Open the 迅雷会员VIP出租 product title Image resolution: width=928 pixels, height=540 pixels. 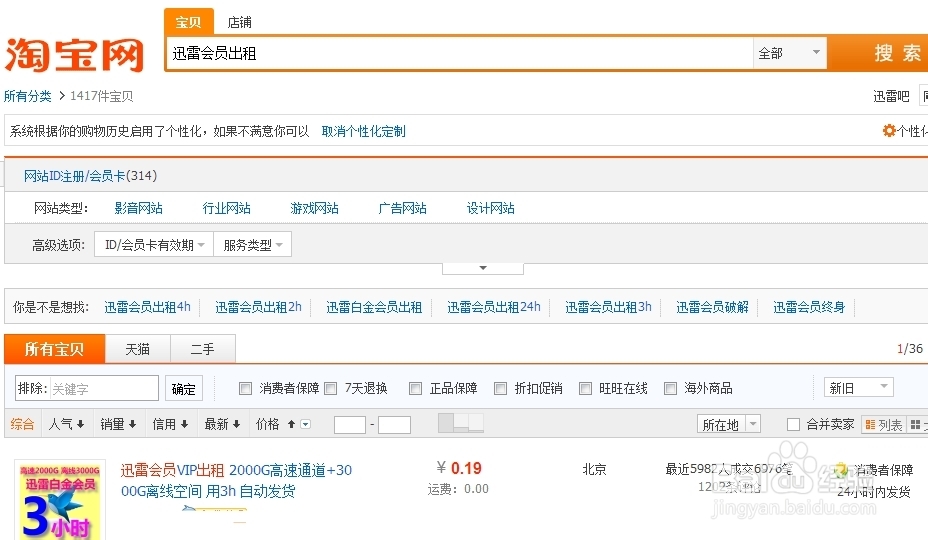236,480
